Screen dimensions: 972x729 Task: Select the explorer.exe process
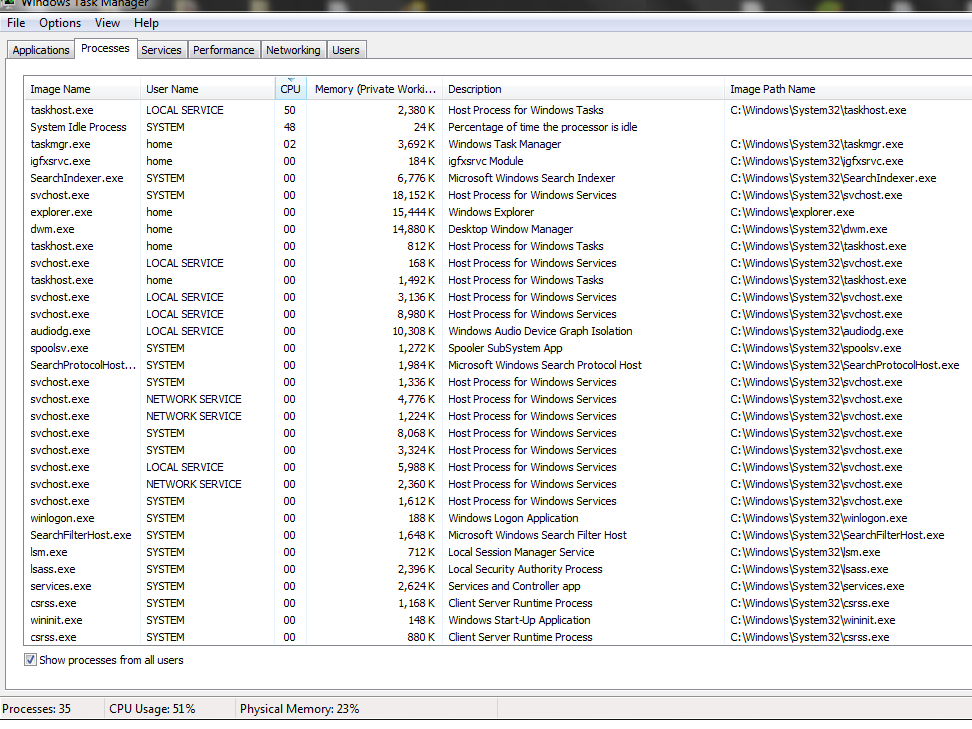pyautogui.click(x=498, y=212)
